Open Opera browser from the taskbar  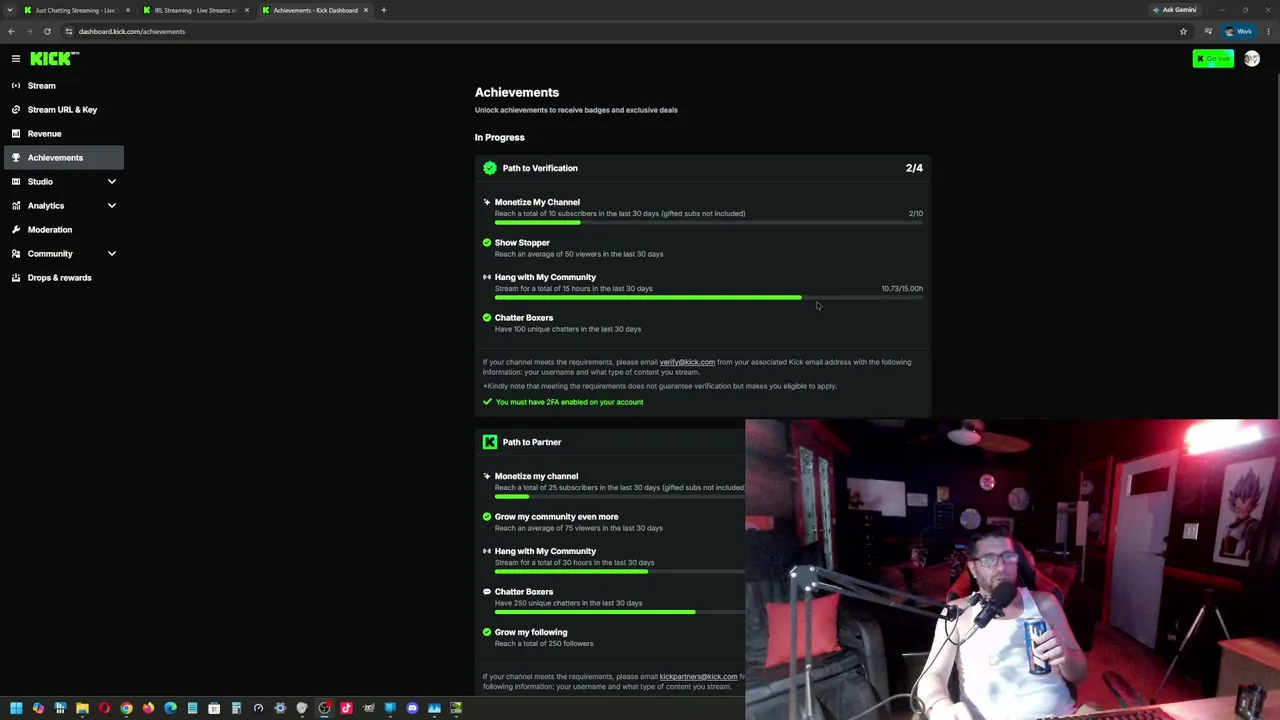pos(104,708)
